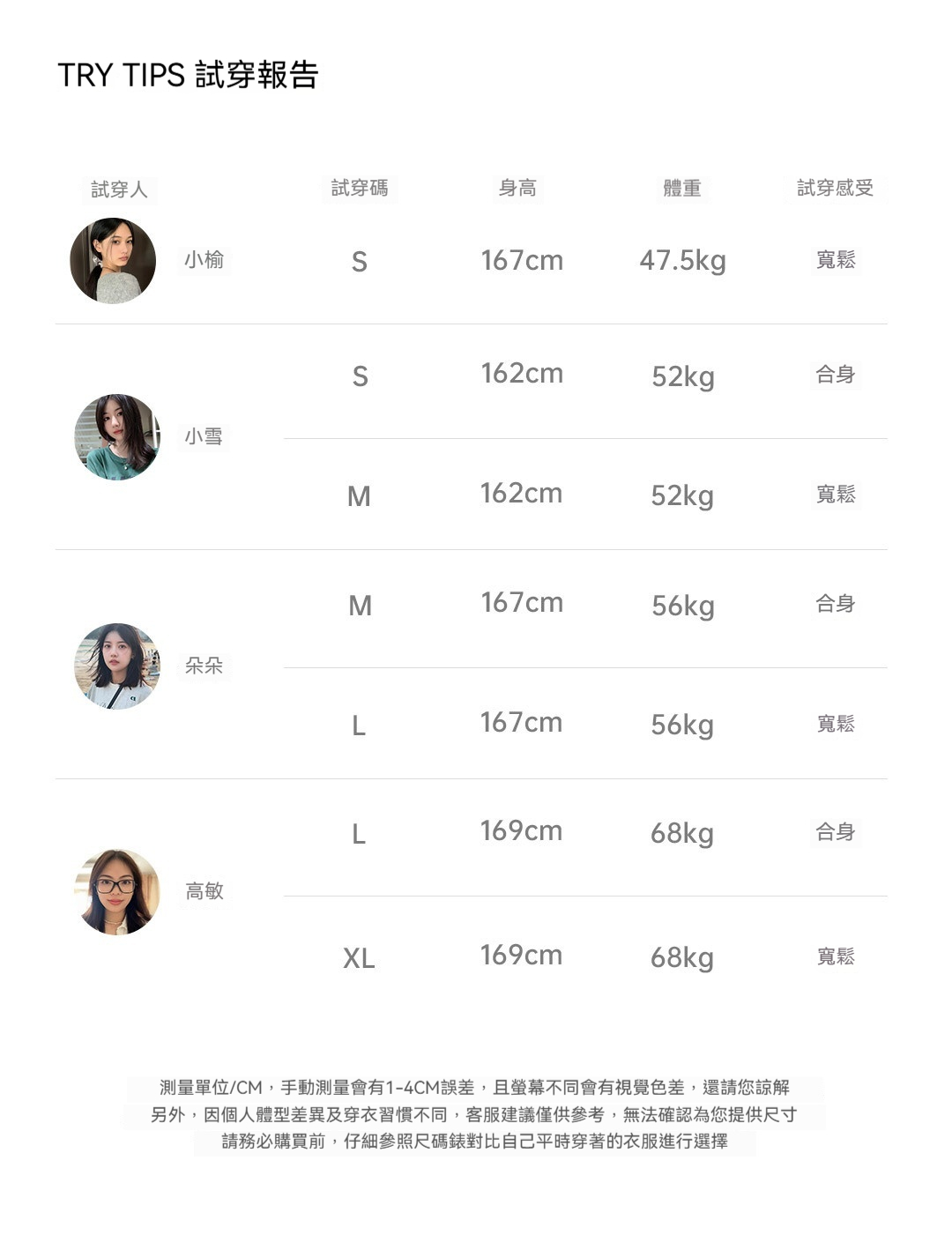The image size is (952, 1250).
Task: Select 高敏's avatar with glasses
Action: (117, 892)
